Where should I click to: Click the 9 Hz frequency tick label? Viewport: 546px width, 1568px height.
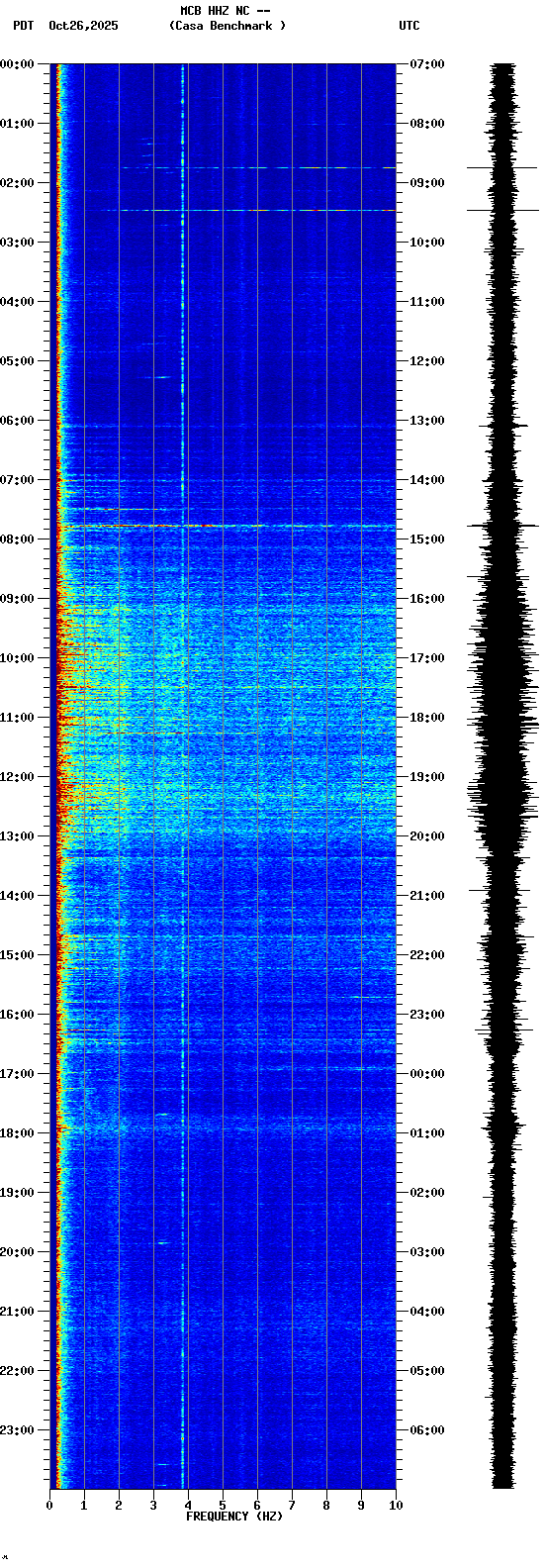point(361,1506)
